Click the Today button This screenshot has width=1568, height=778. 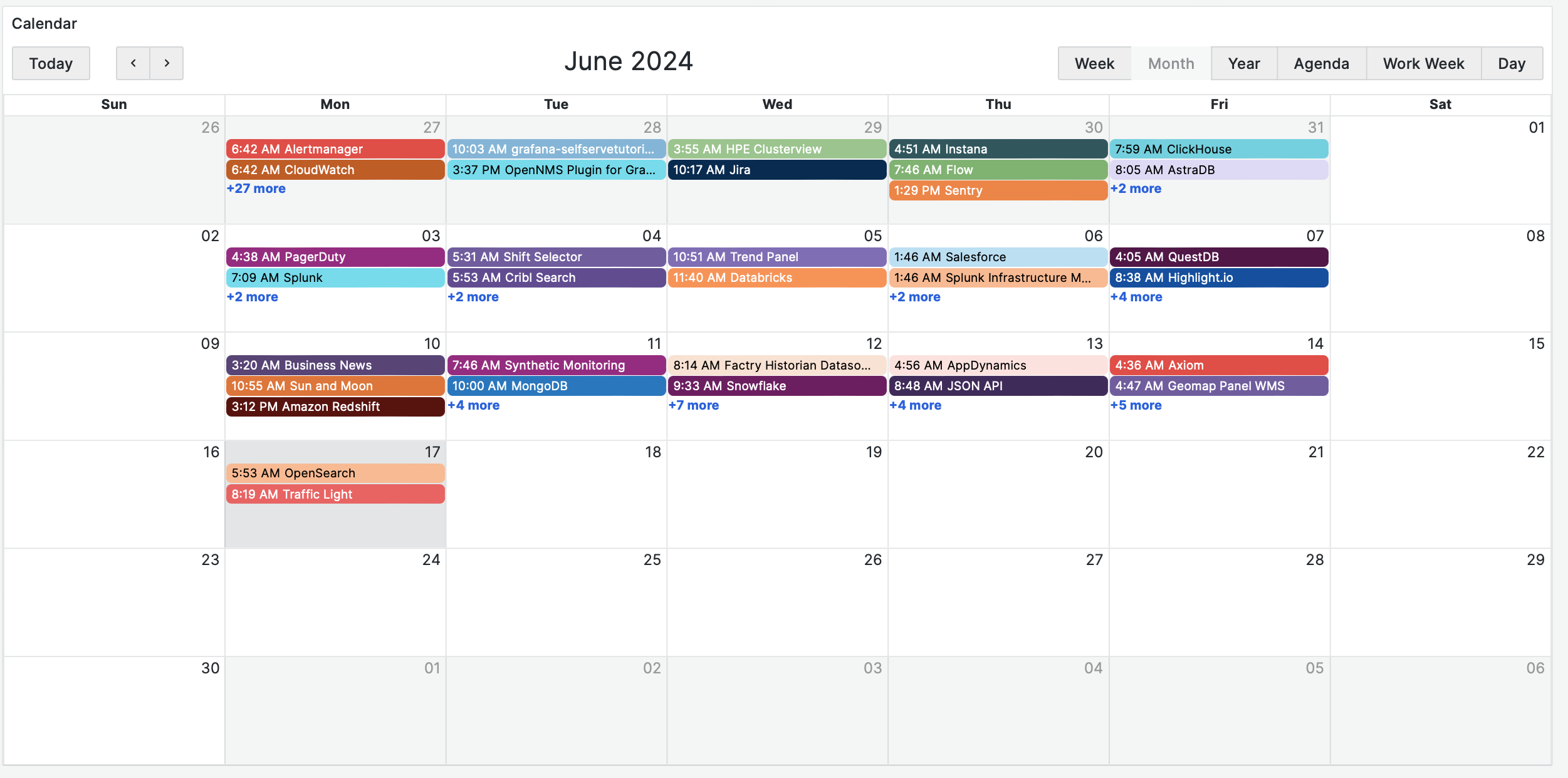[x=51, y=63]
